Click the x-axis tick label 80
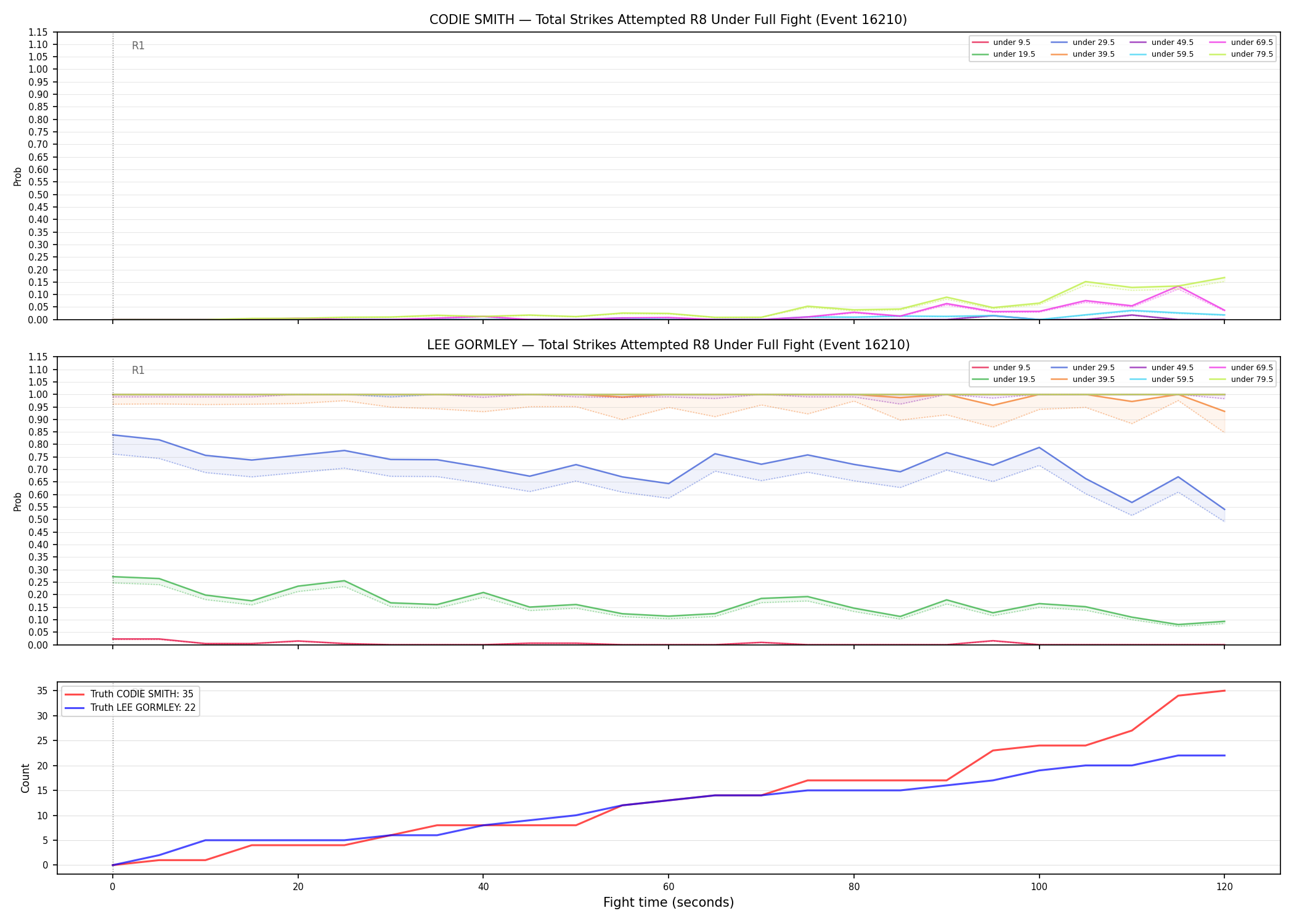This screenshot has width=1294, height=924. tap(854, 887)
